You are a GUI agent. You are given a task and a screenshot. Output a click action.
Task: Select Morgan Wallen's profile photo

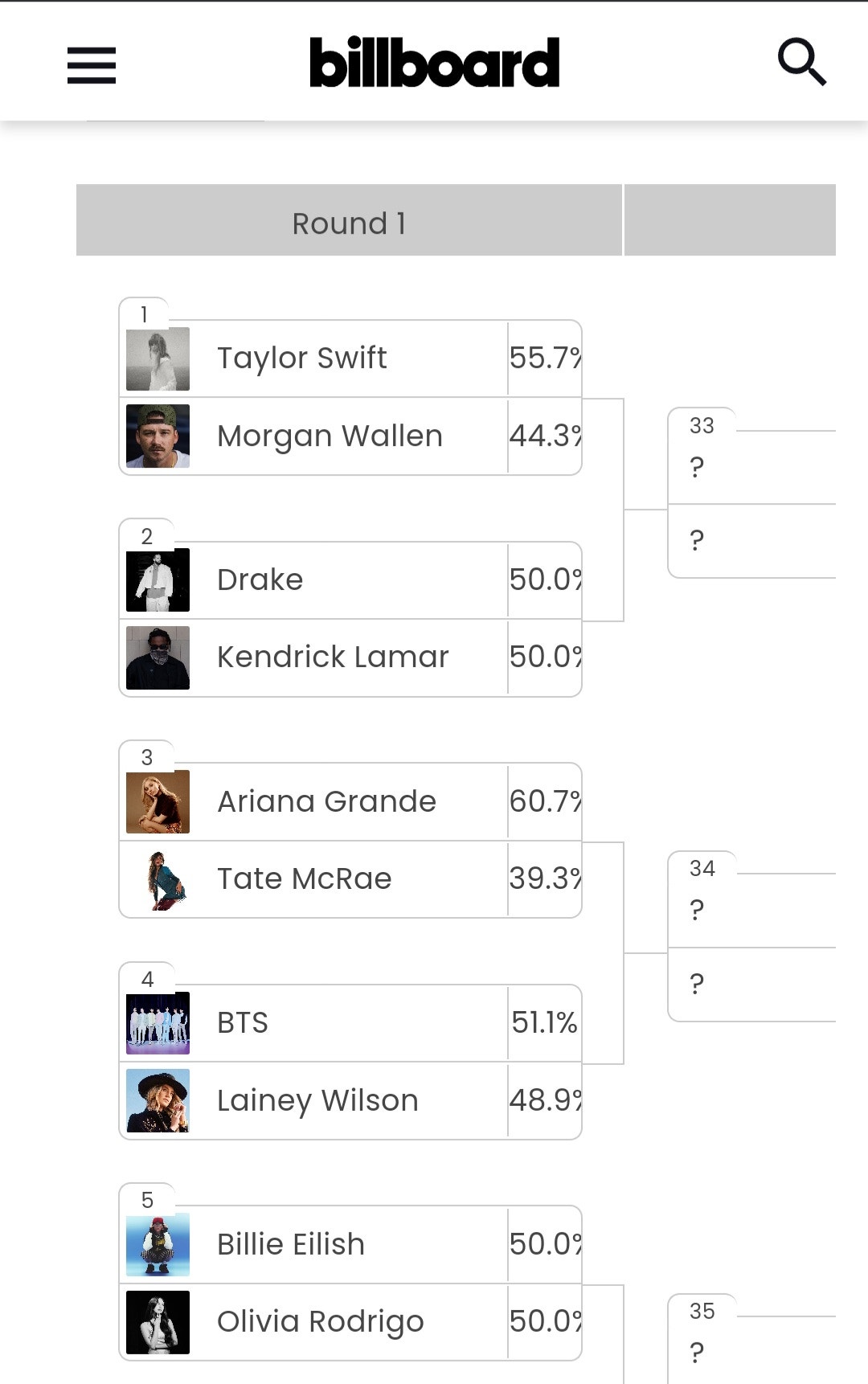click(x=158, y=435)
